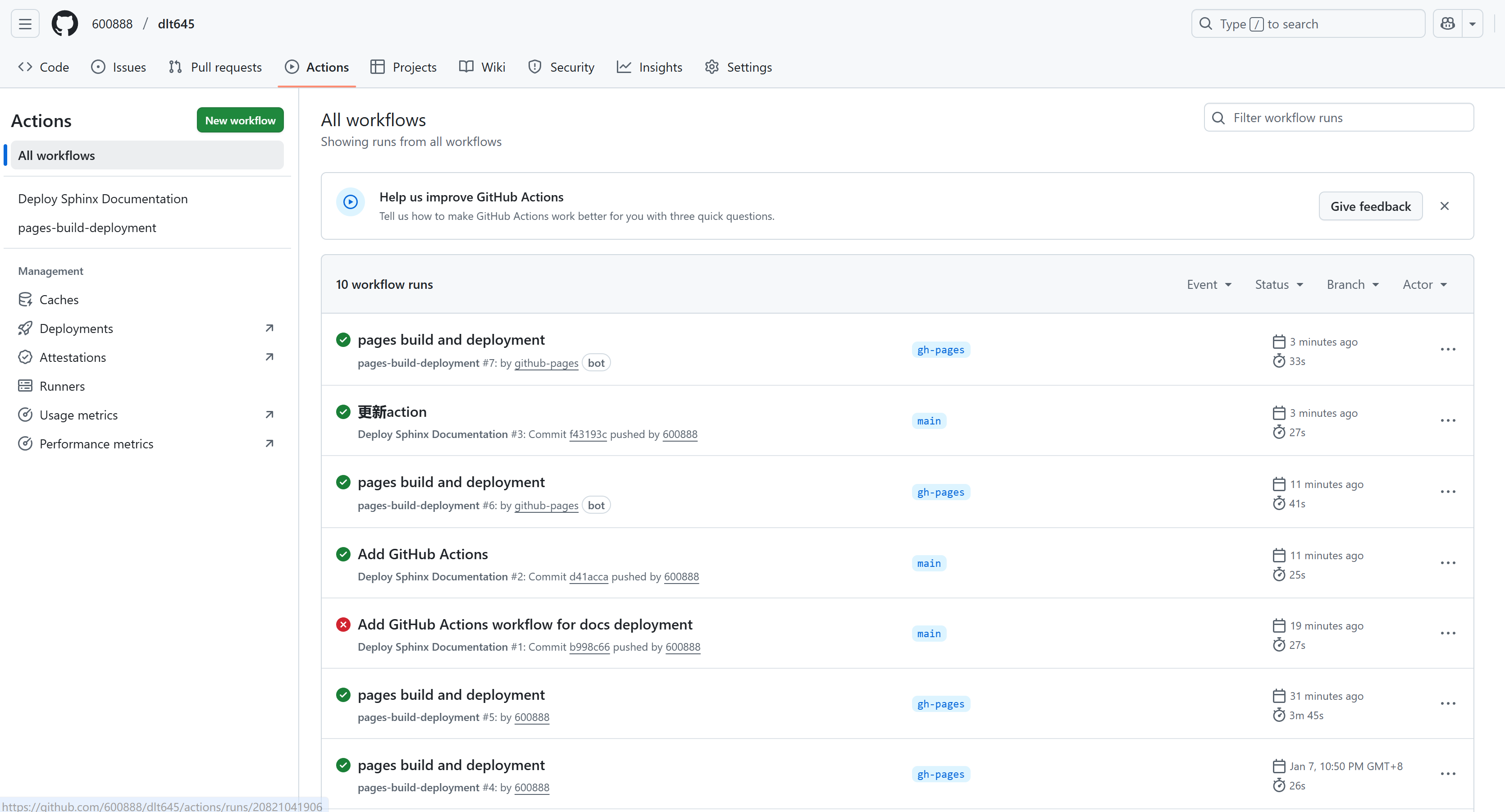The height and width of the screenshot is (812, 1505).
Task: Focus the Filter workflow runs field
Action: [1344, 118]
